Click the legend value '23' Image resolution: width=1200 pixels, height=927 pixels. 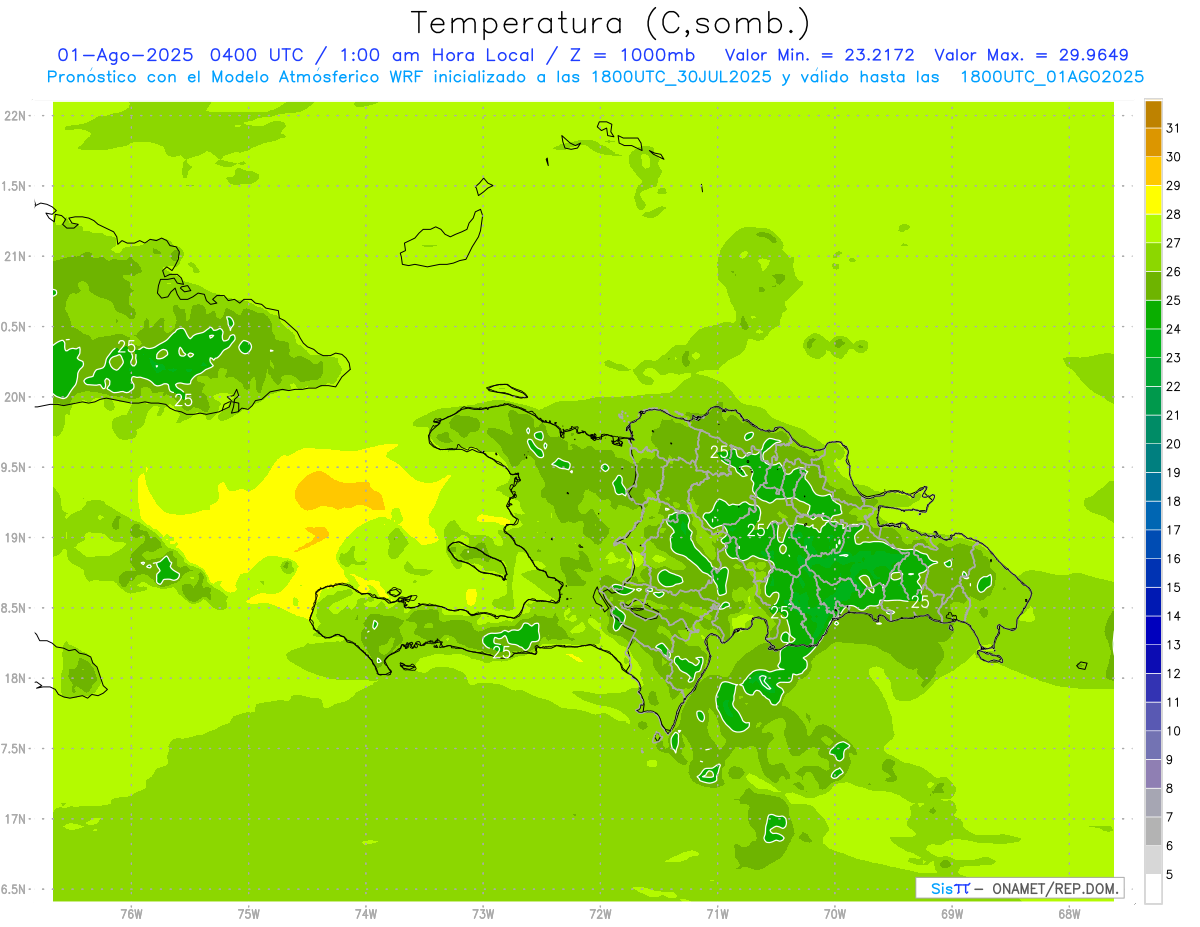point(1174,358)
